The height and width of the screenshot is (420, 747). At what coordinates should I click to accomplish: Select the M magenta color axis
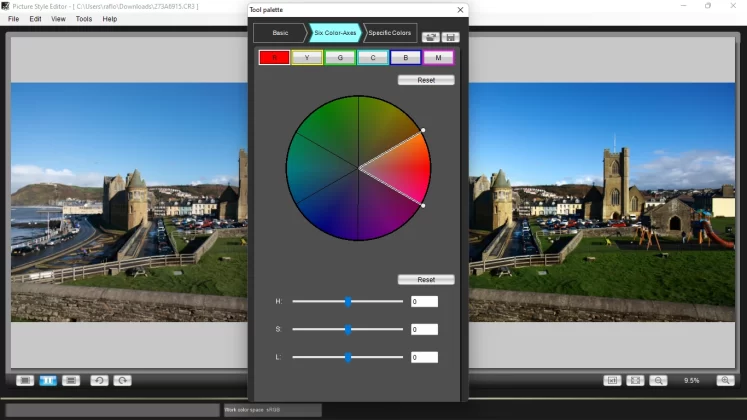pos(438,58)
